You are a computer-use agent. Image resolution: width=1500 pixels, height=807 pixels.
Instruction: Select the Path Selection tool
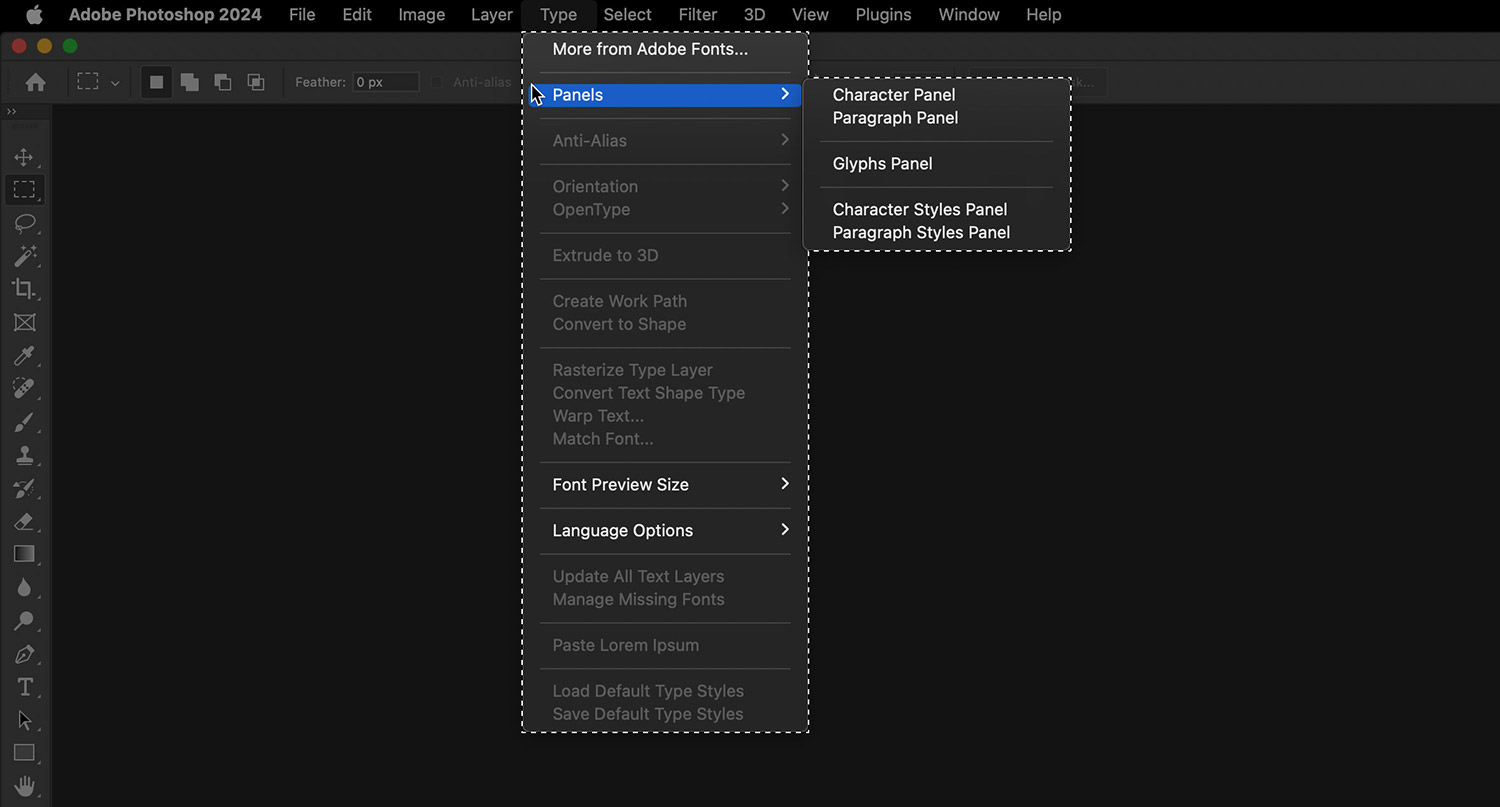pyautogui.click(x=24, y=720)
